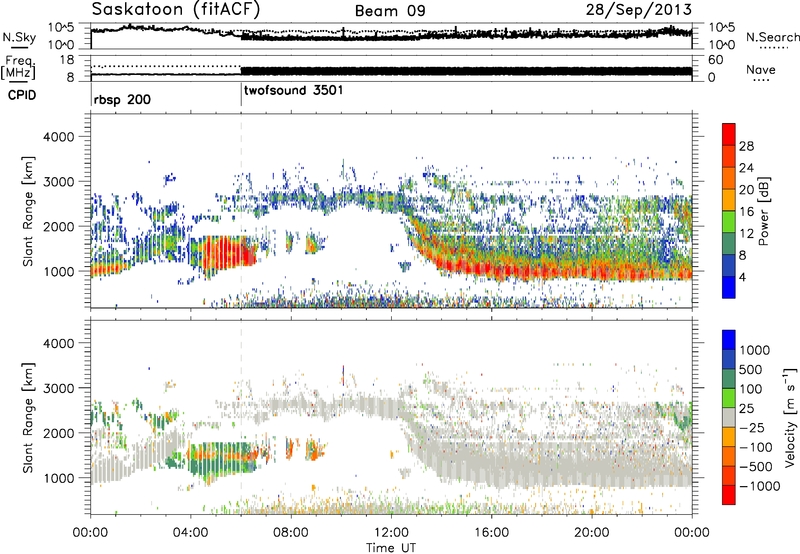Click the velocity panel Slant Range label

pyautogui.click(x=28, y=417)
